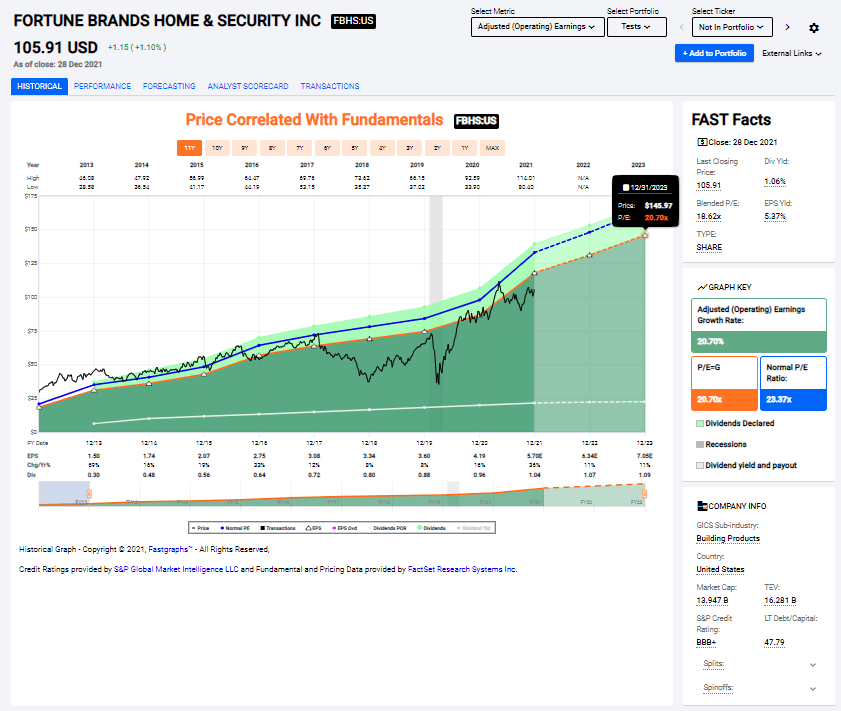Click Add to Portfolio button
The image size is (841, 711).
714,53
